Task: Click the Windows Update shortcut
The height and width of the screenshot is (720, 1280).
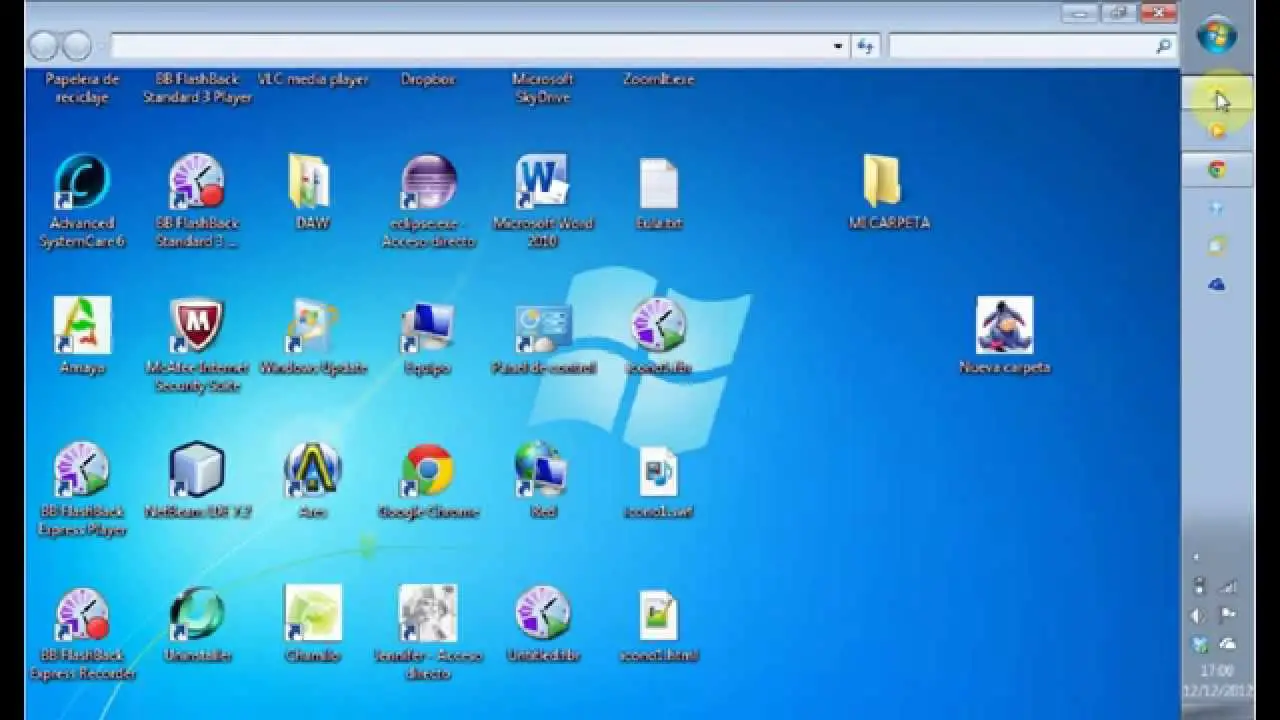Action: point(312,327)
